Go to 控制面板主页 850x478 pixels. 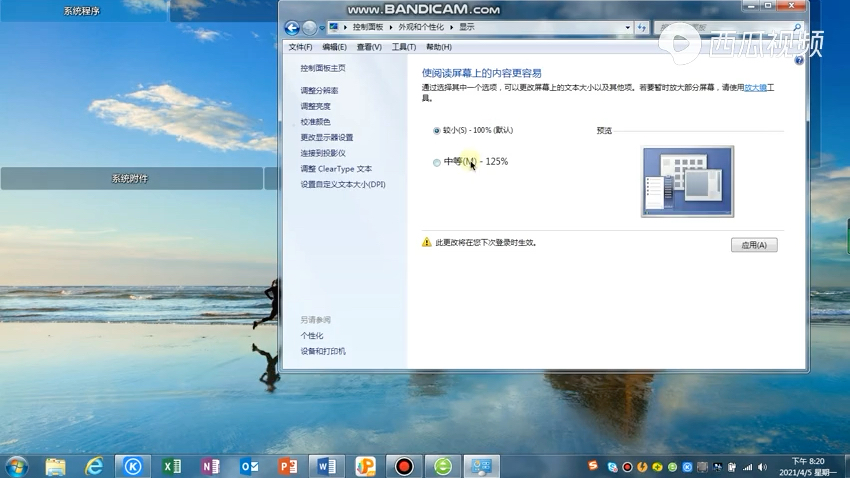[x=323, y=68]
